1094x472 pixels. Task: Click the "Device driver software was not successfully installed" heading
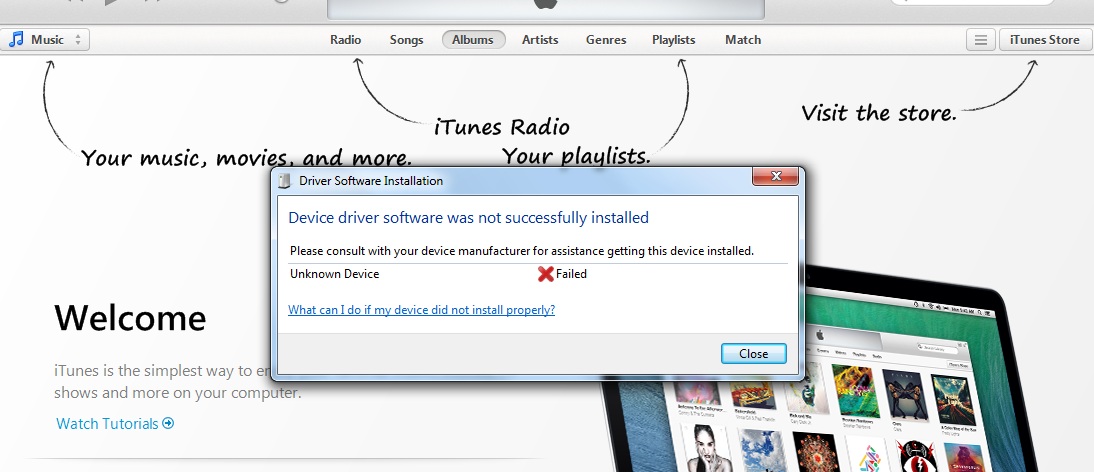coord(468,218)
